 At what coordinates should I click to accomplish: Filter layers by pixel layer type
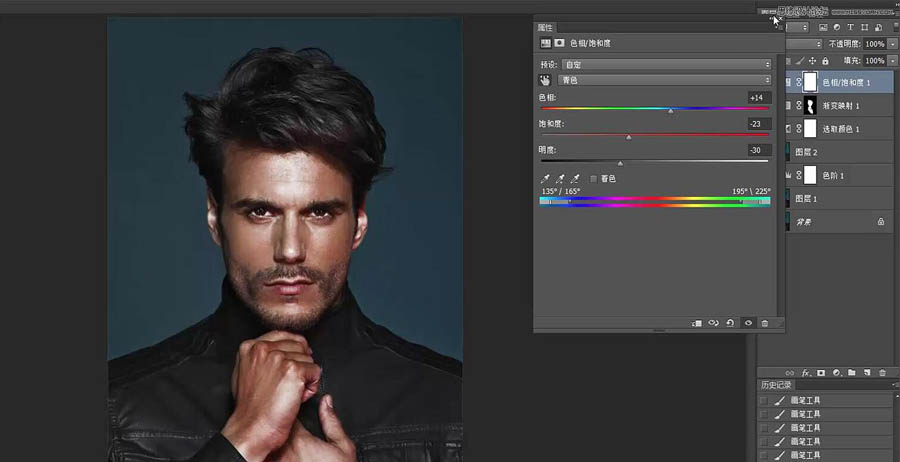click(823, 27)
